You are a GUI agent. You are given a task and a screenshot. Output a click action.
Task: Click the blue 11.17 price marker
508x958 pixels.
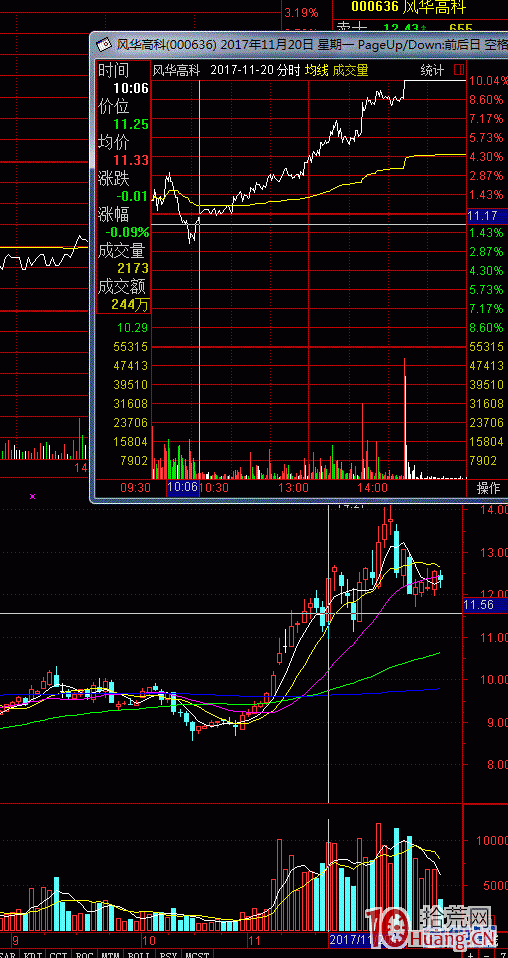[487, 216]
